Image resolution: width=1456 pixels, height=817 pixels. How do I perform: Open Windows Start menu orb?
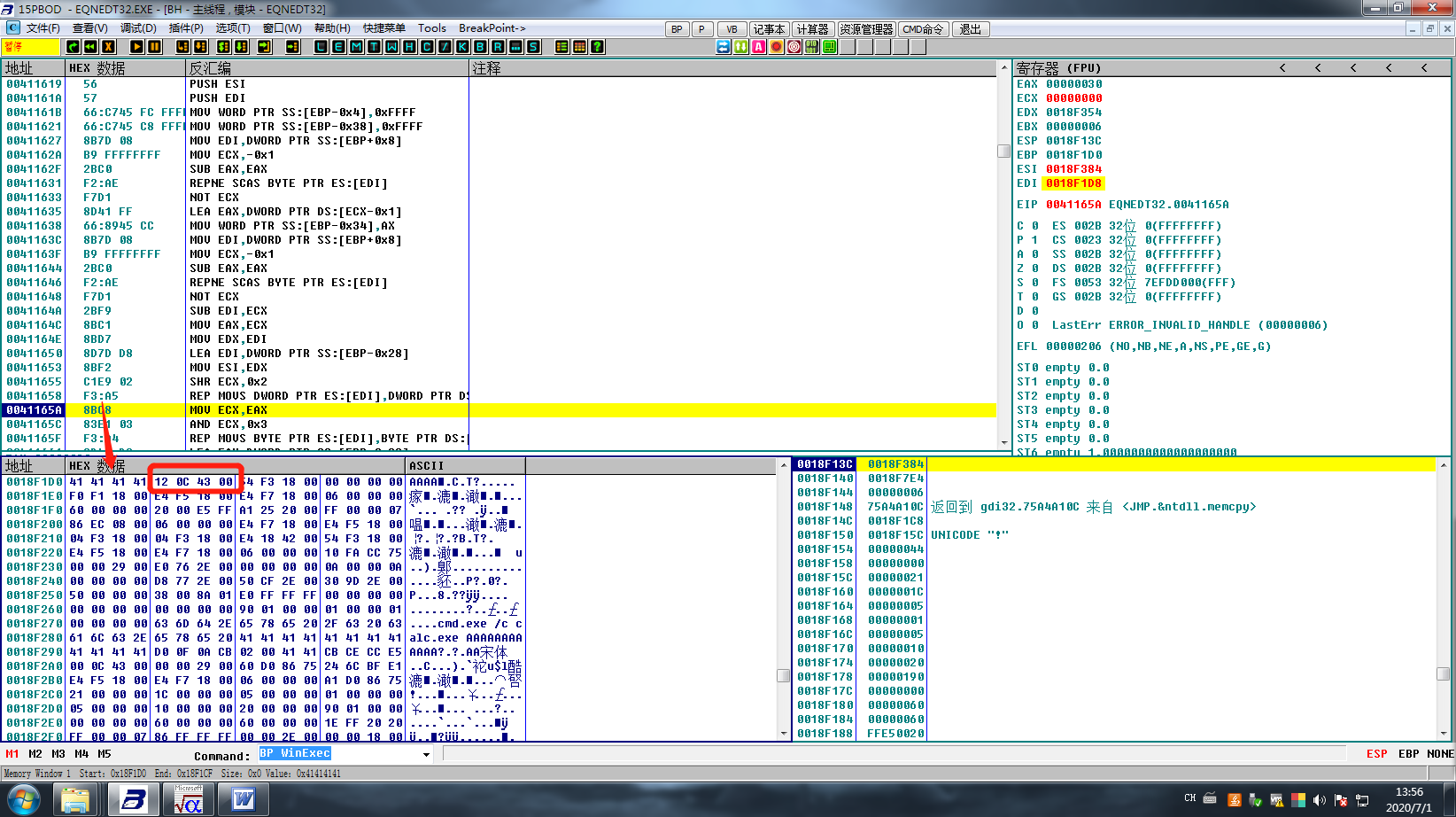tap(24, 799)
